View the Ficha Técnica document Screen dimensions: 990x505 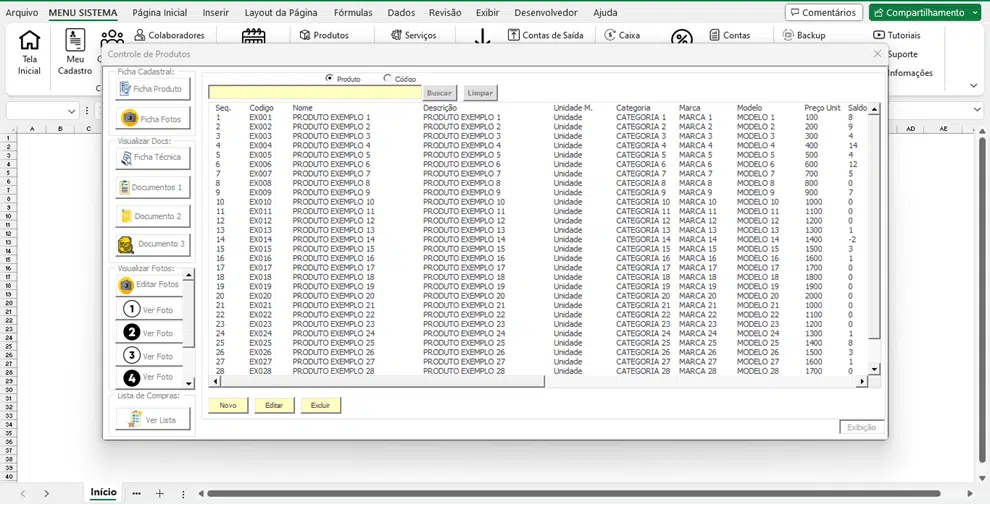click(152, 158)
